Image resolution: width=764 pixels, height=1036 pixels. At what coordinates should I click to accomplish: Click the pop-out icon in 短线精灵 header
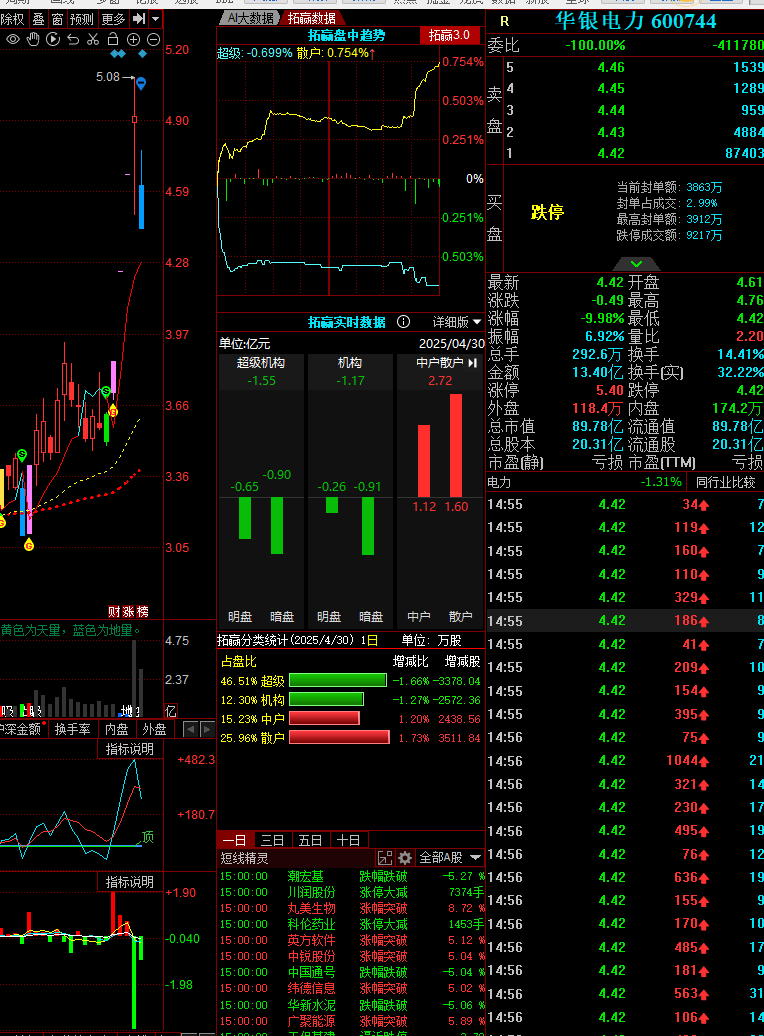[x=385, y=858]
